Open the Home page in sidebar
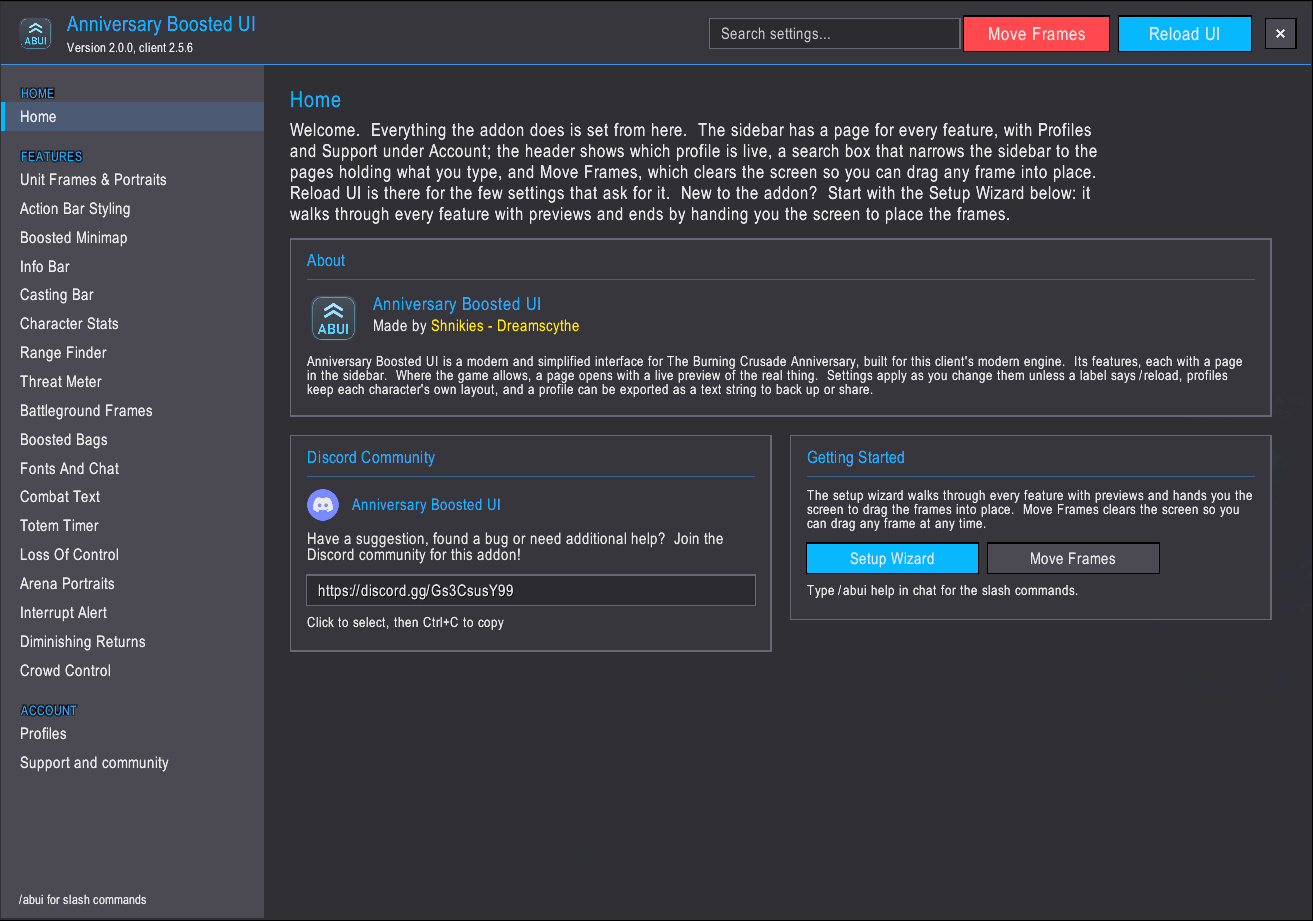The width and height of the screenshot is (1313, 921). coord(133,117)
